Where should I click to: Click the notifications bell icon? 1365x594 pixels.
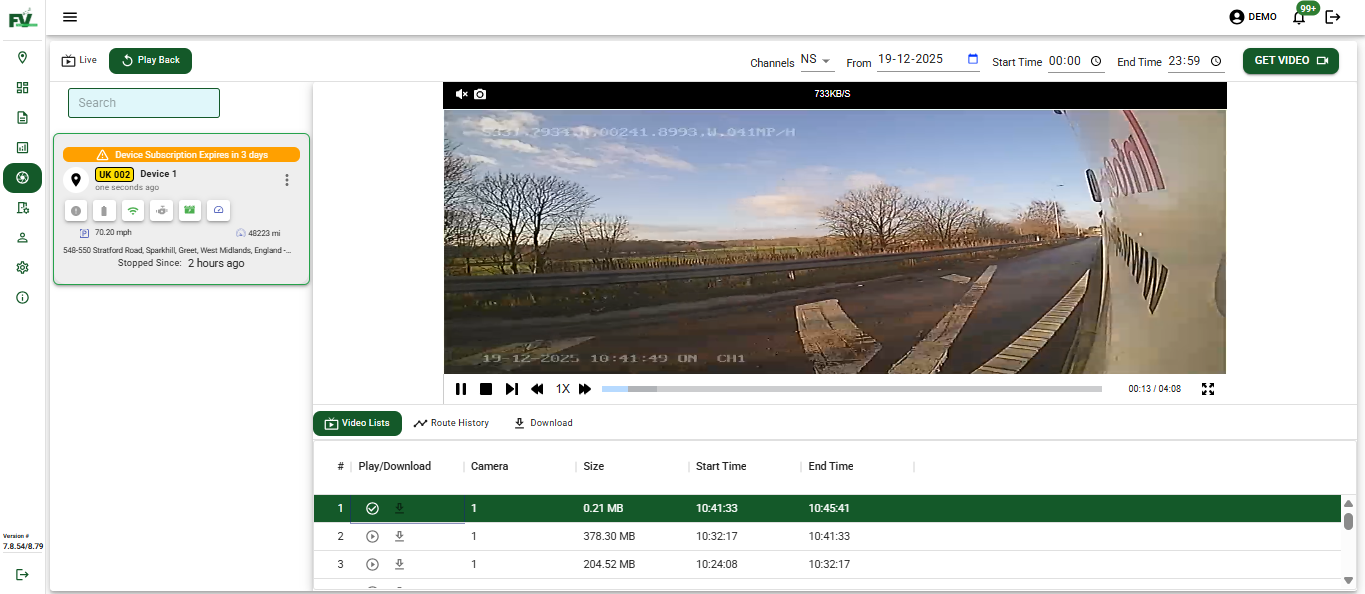coord(1299,17)
